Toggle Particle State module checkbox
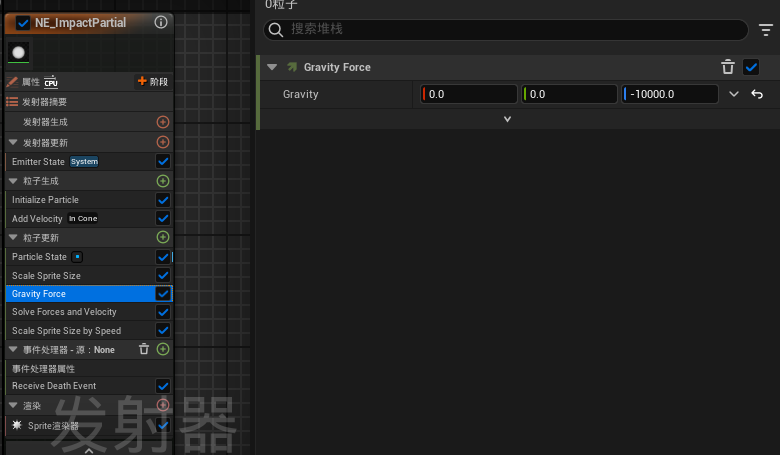 163,257
